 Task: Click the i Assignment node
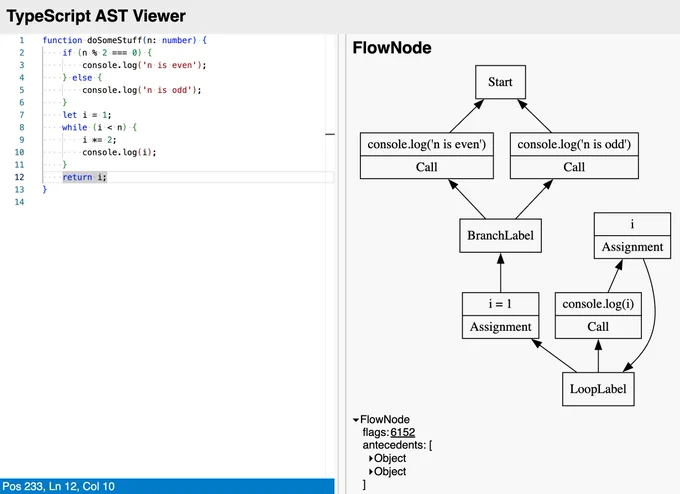[x=632, y=236]
